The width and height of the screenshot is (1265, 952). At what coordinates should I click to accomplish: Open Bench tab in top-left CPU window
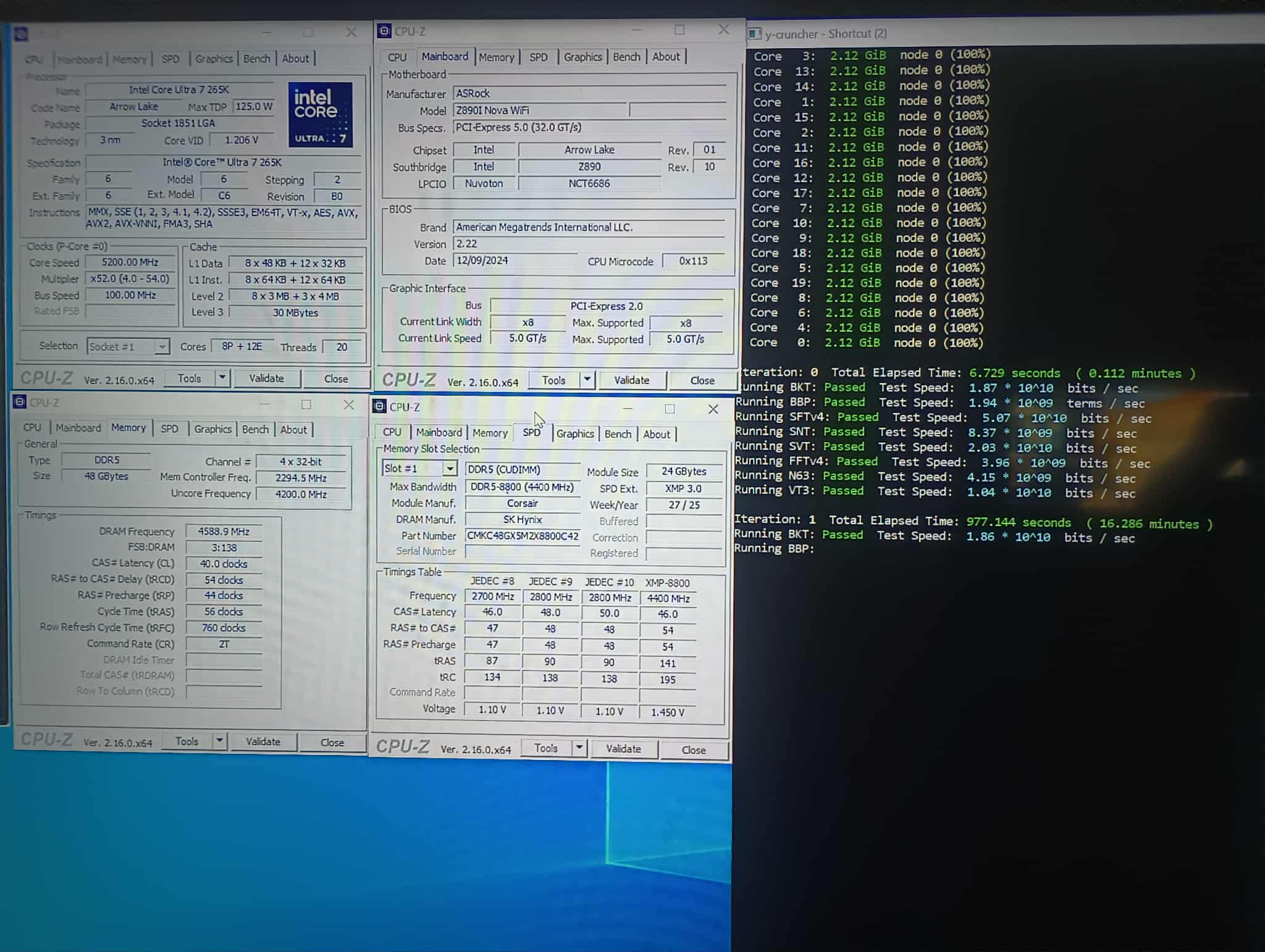(257, 59)
